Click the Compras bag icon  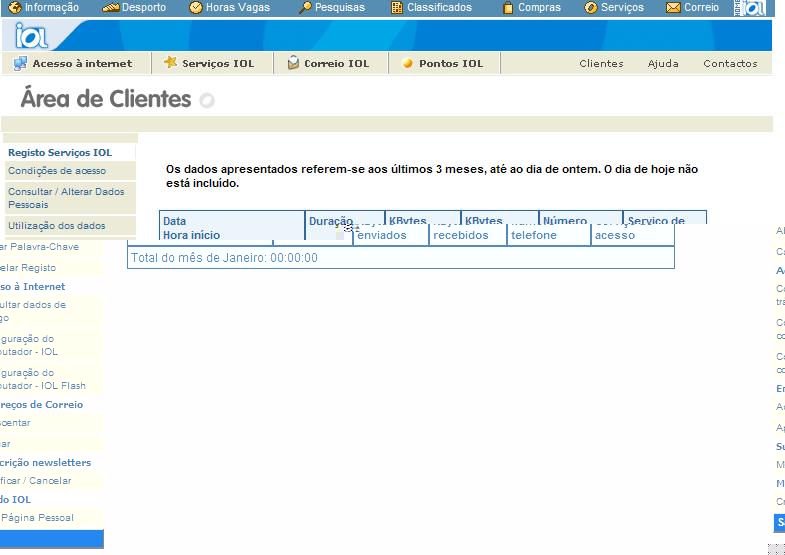[x=508, y=8]
